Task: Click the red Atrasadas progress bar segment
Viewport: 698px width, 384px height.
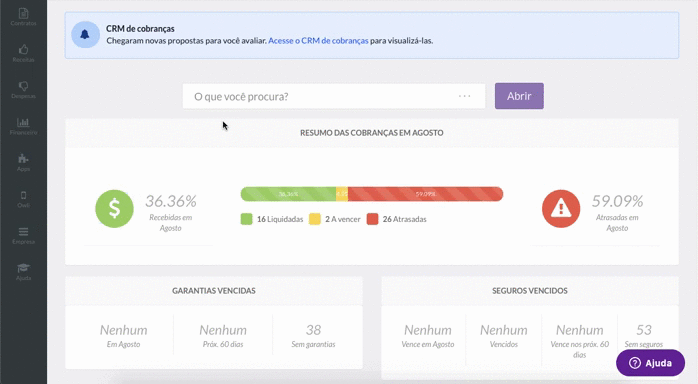Action: 426,194
